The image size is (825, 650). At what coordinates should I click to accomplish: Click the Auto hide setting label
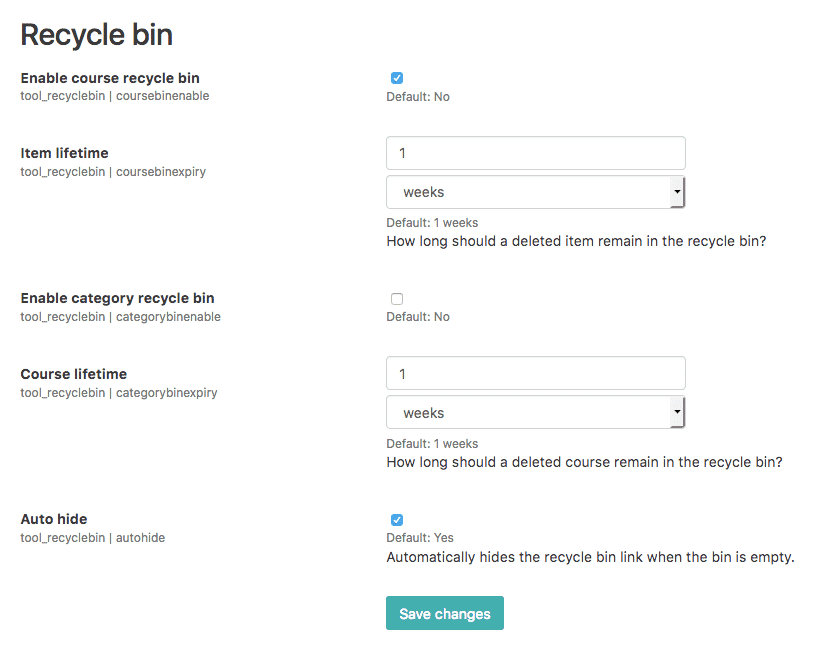click(54, 519)
